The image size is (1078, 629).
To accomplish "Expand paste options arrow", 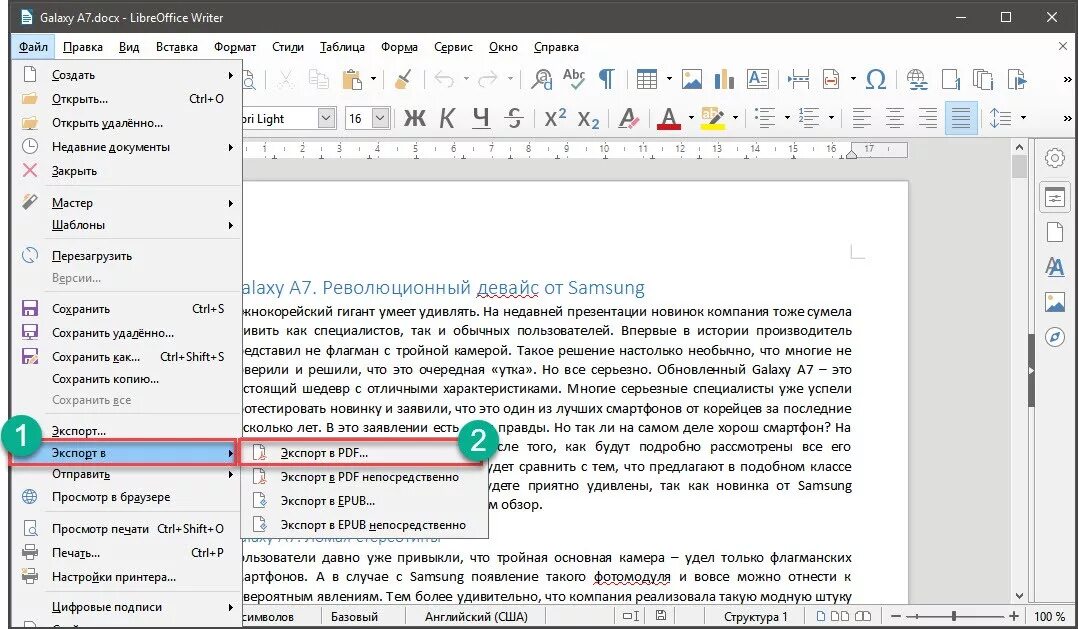I will pos(373,79).
